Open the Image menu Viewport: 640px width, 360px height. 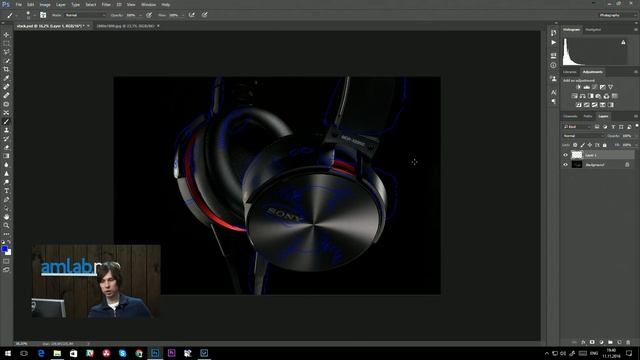pyautogui.click(x=45, y=4)
